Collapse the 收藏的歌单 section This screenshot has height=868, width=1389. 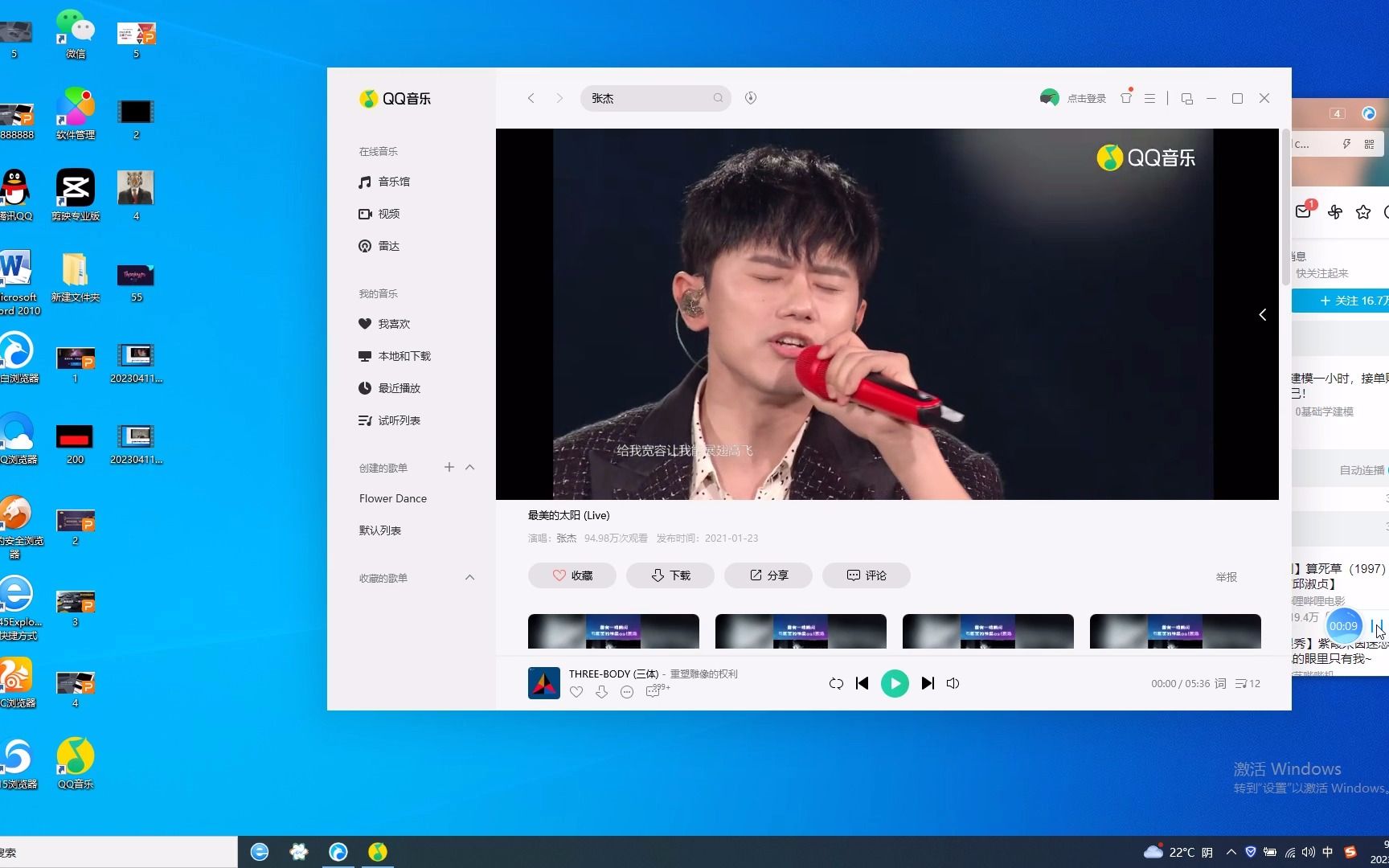tap(470, 577)
